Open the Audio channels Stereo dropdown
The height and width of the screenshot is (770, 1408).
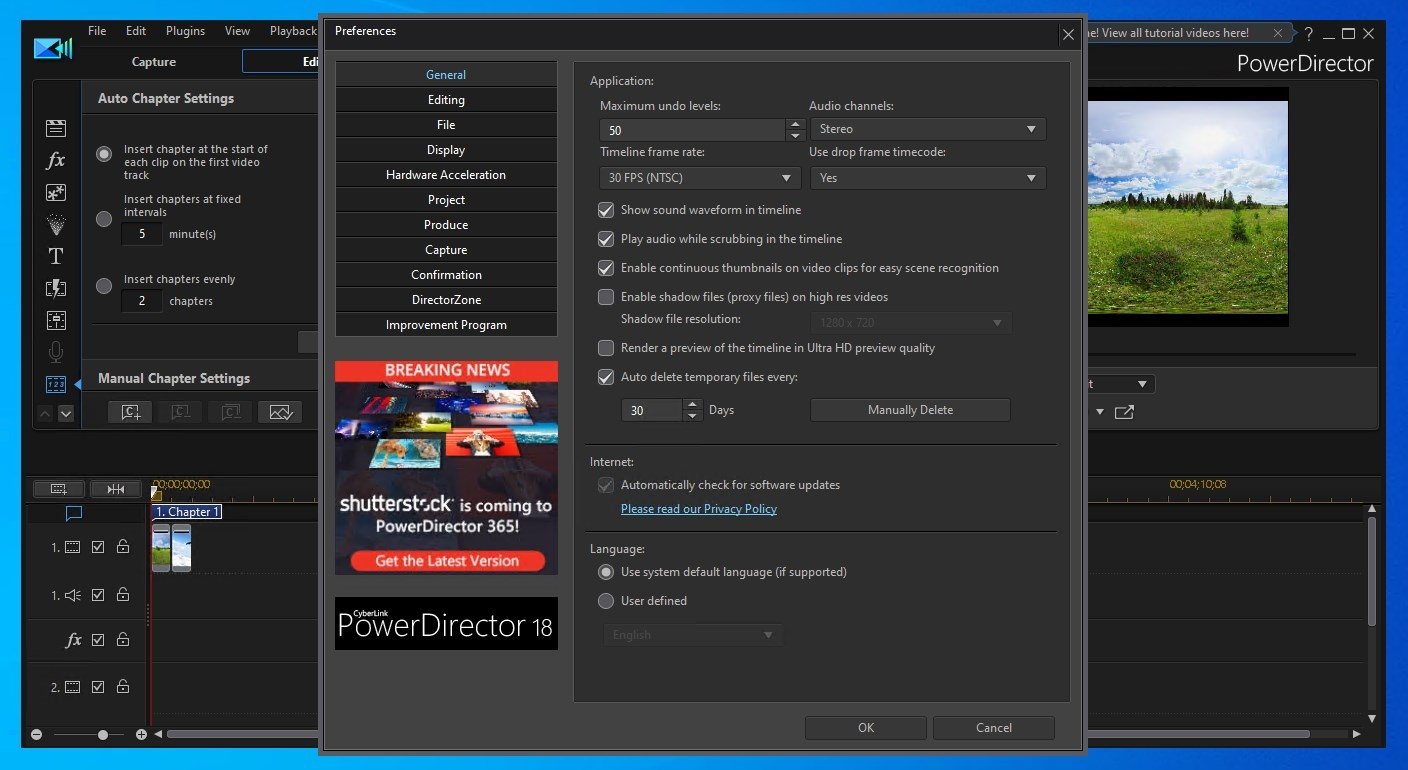[x=927, y=129]
